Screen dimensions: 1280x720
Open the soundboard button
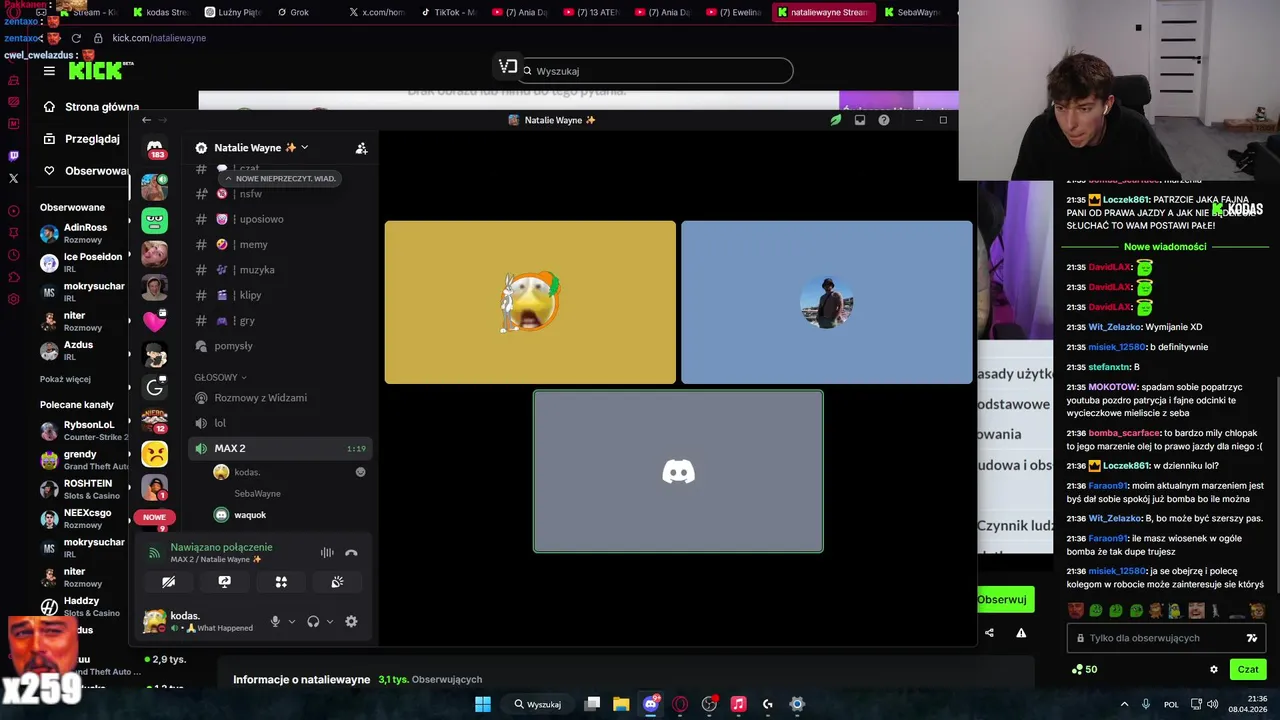pyautogui.click(x=337, y=582)
